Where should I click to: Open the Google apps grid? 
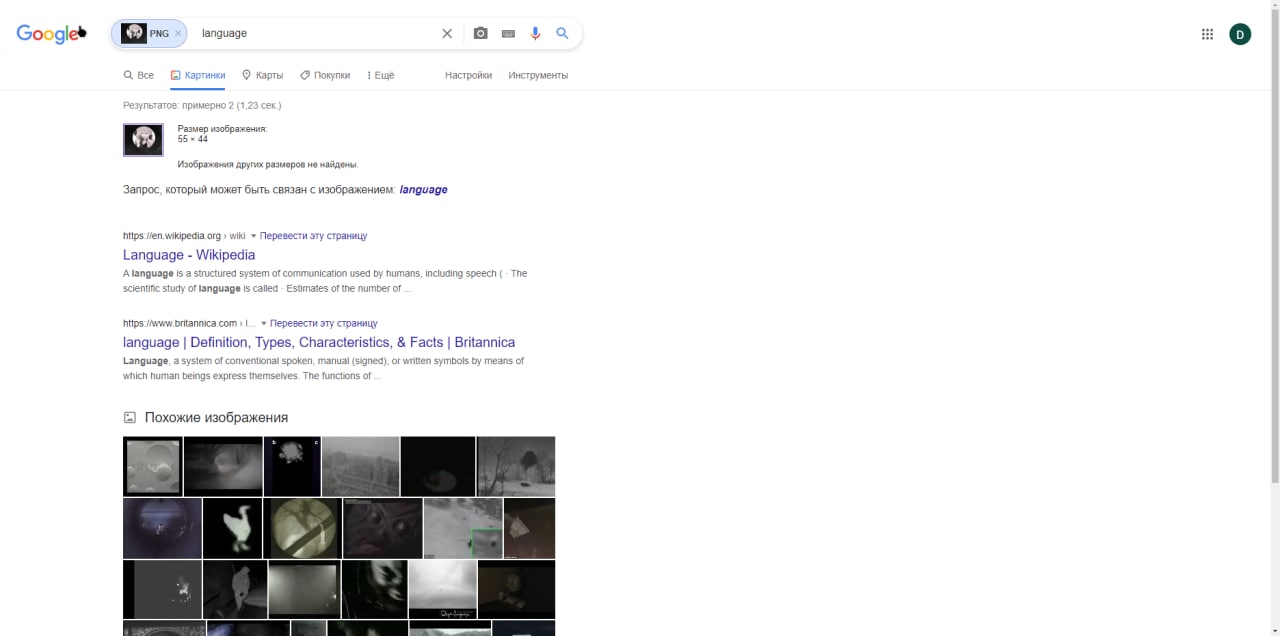pyautogui.click(x=1207, y=34)
